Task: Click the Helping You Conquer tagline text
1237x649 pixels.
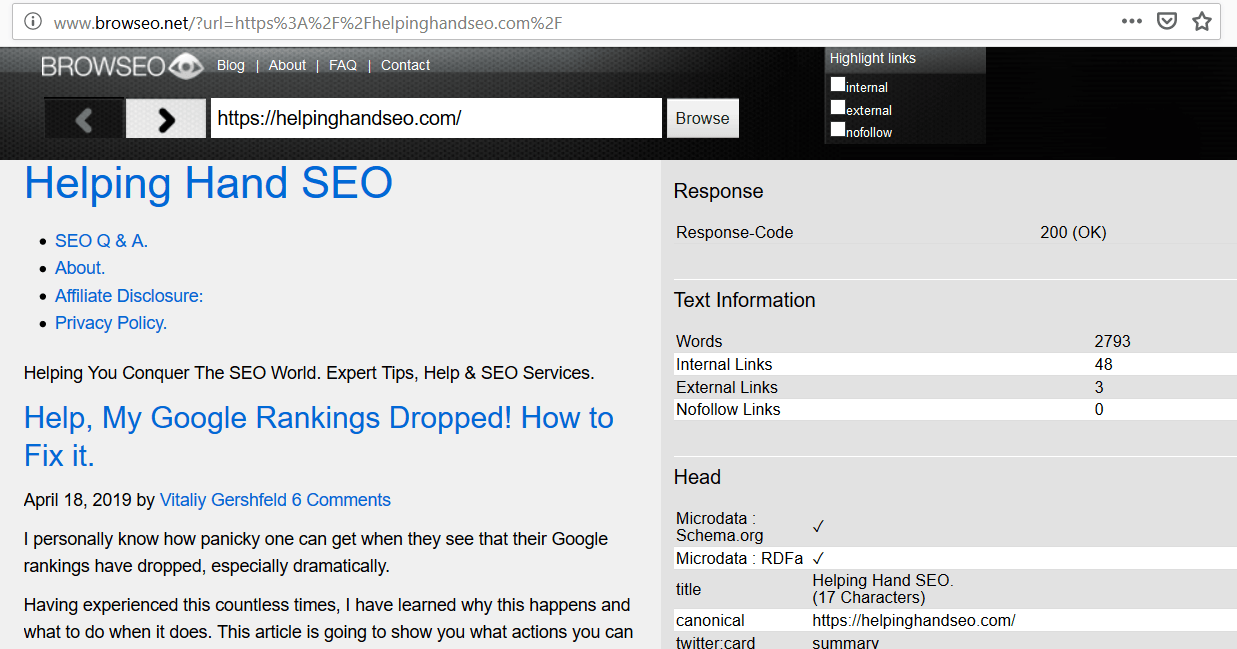Action: tap(309, 373)
